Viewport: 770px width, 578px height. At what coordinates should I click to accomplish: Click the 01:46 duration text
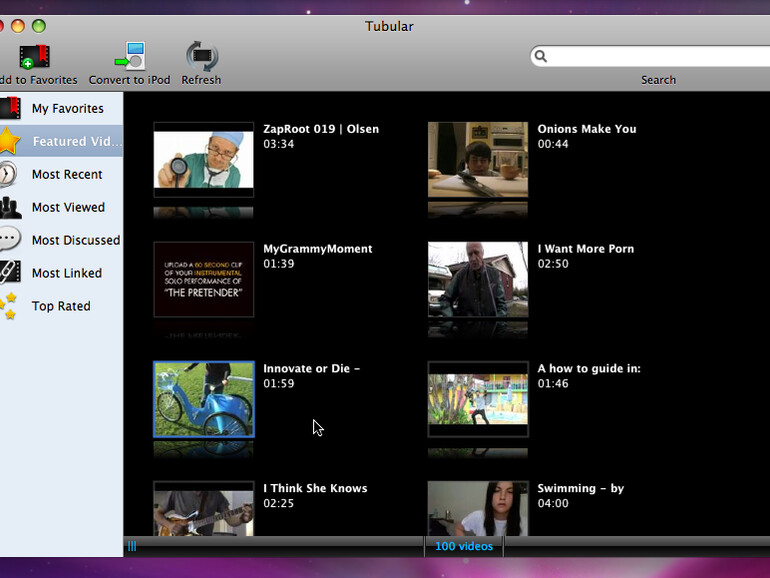pos(553,384)
